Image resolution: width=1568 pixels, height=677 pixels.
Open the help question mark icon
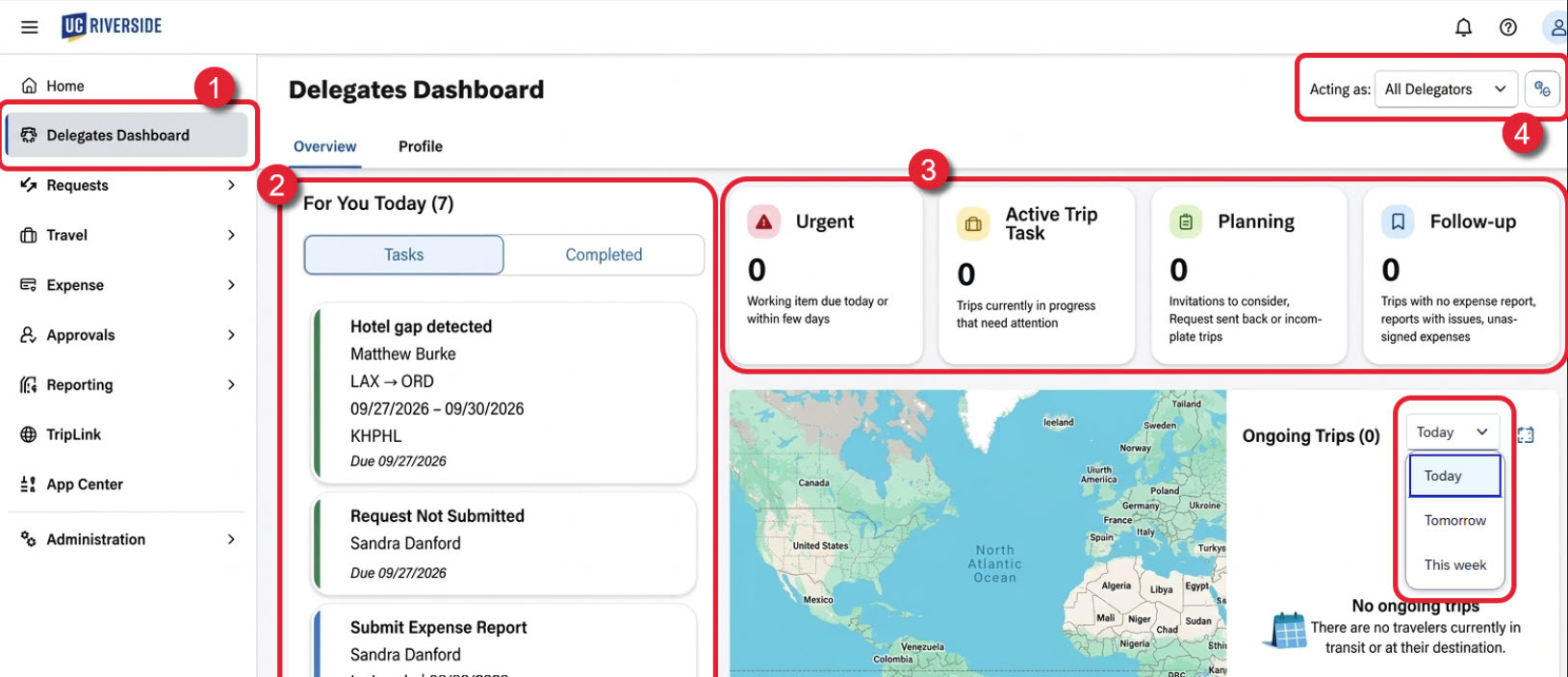click(1508, 27)
